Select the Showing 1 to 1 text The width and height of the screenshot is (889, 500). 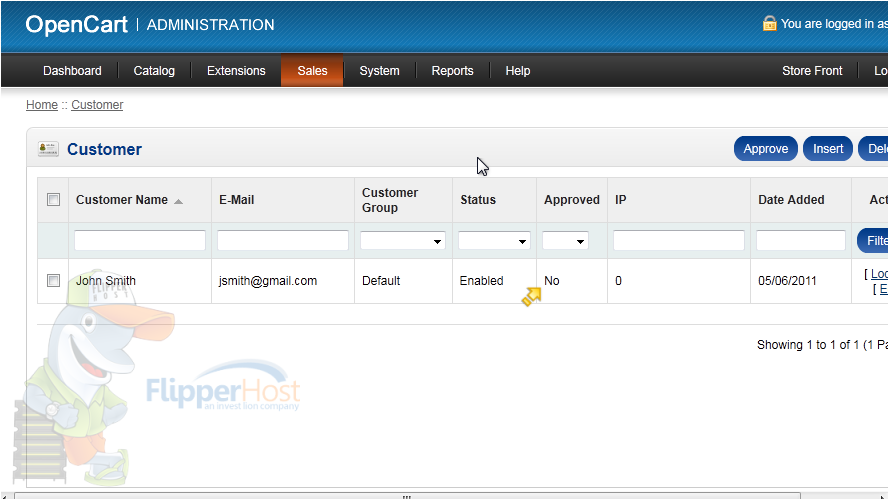[822, 345]
